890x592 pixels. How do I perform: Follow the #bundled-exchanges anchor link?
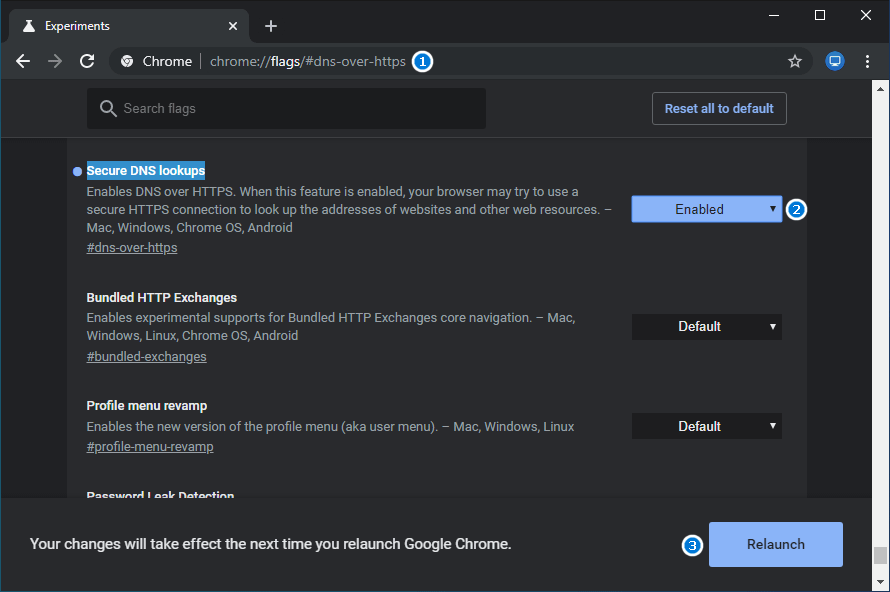click(x=146, y=357)
